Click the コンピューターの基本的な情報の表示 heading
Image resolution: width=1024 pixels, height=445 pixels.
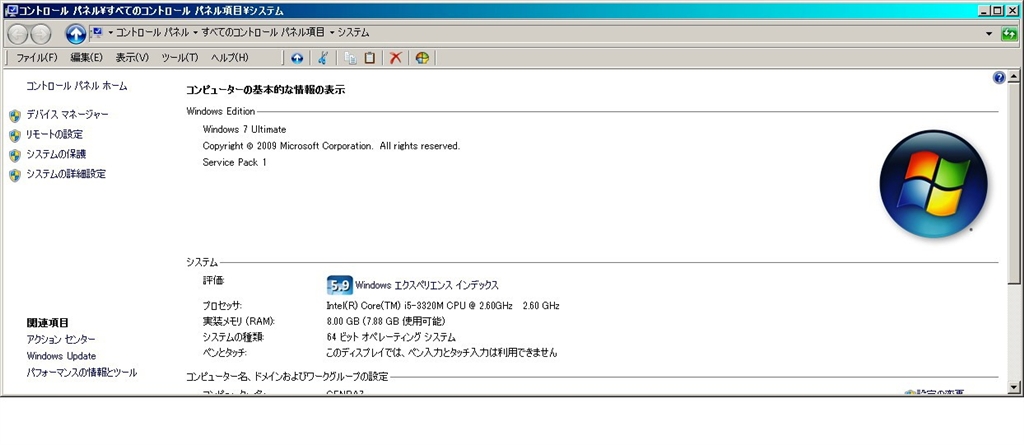coord(266,90)
